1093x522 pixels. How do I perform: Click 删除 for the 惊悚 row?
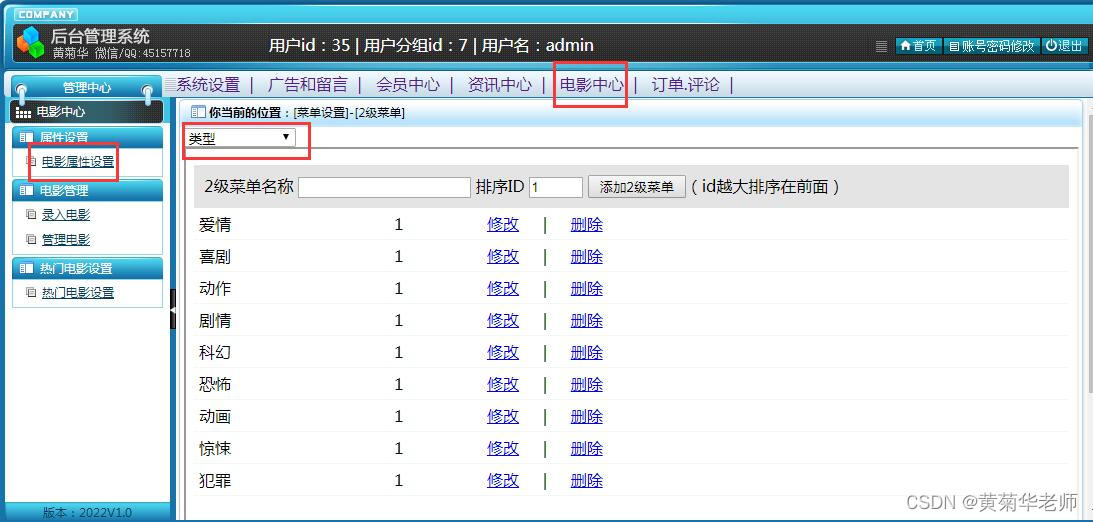(586, 449)
